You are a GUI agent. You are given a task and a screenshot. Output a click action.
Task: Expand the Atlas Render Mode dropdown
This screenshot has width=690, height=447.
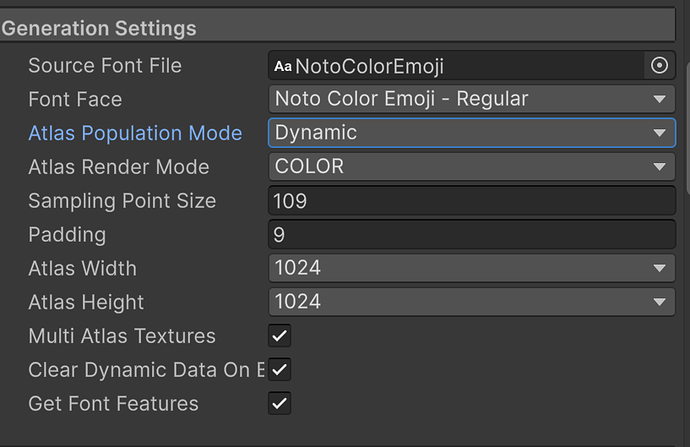click(x=471, y=167)
